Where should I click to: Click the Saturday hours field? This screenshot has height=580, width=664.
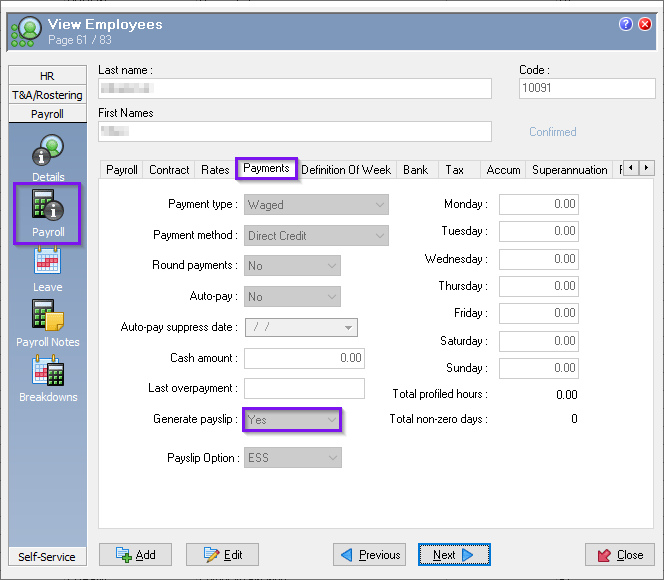(x=539, y=341)
